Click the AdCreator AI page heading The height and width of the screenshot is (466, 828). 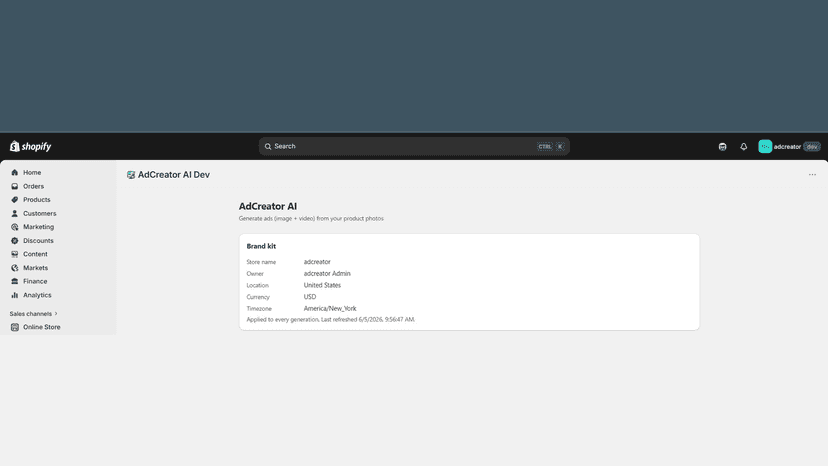point(268,207)
